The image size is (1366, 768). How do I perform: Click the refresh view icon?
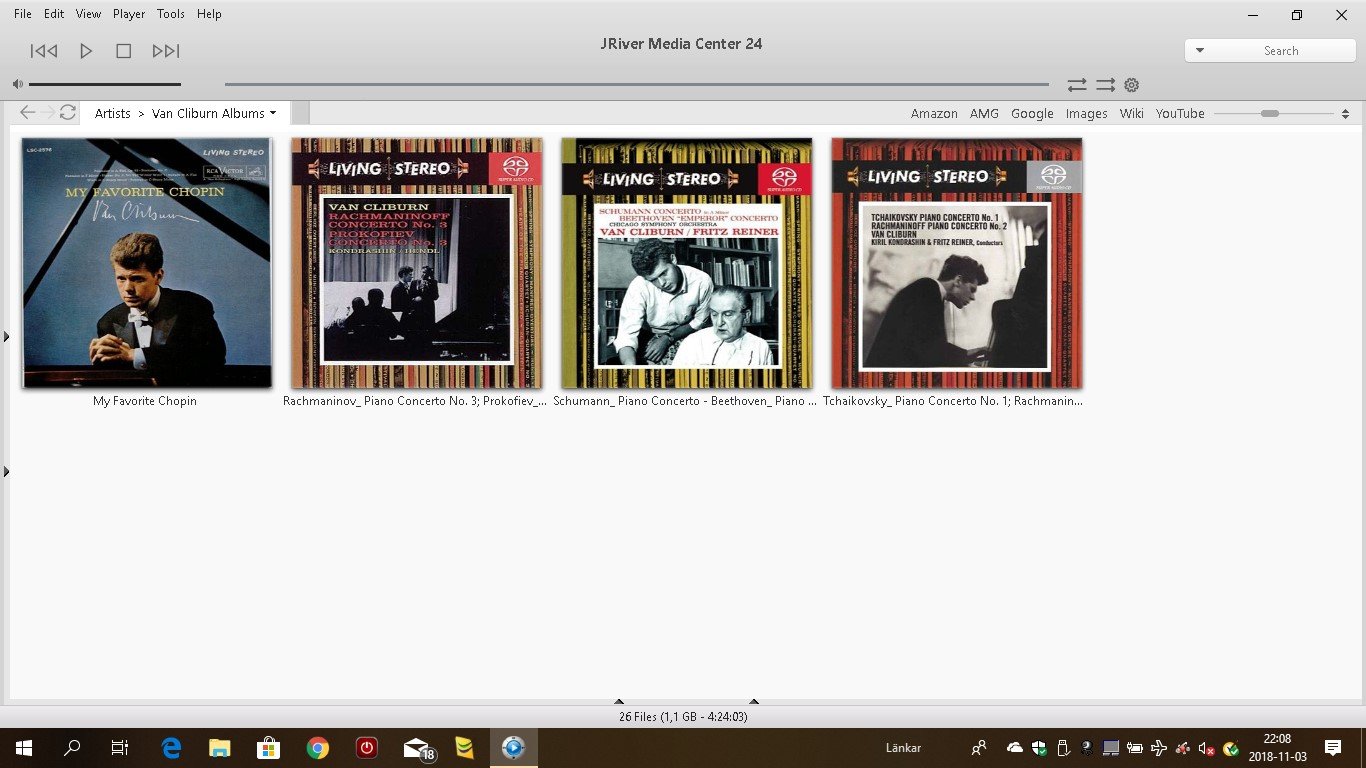tap(68, 113)
